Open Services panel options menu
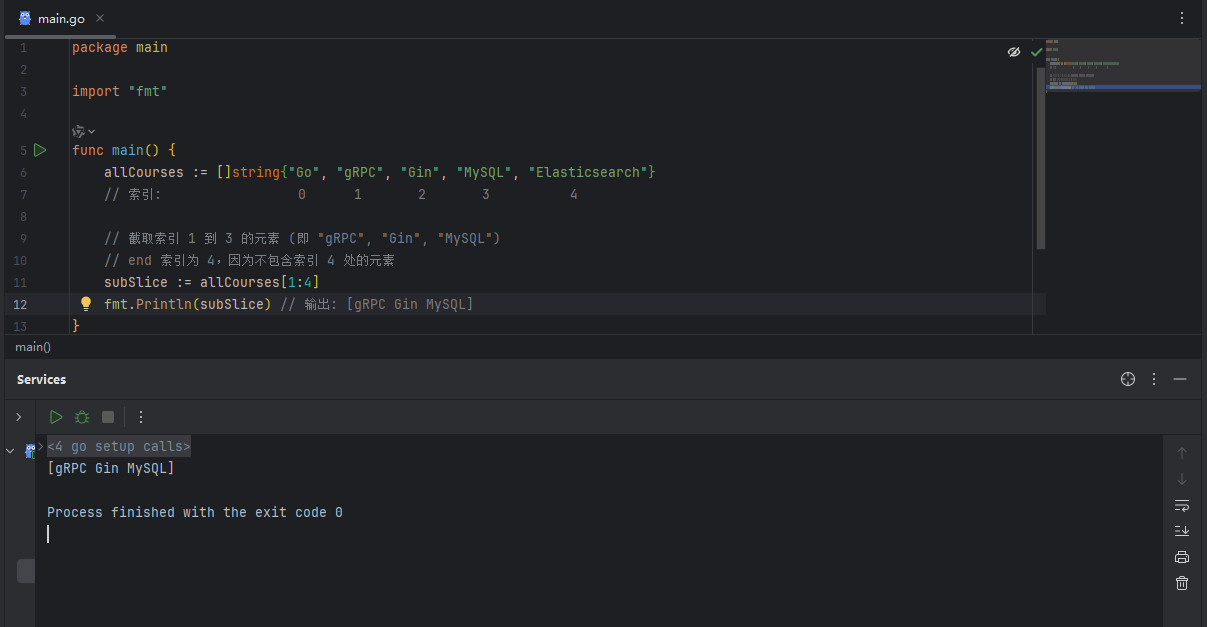 pos(1154,379)
